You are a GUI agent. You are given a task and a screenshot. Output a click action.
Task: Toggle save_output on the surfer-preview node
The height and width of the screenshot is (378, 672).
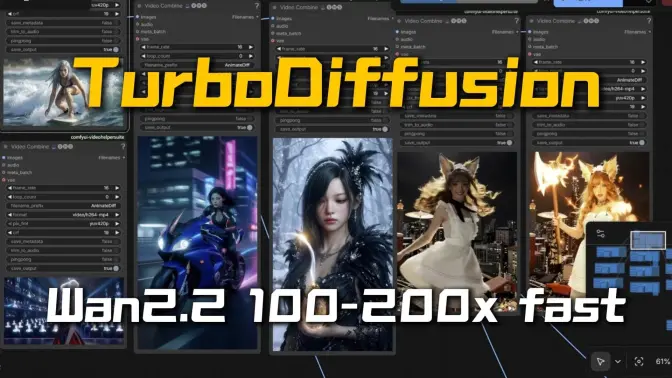[63, 50]
